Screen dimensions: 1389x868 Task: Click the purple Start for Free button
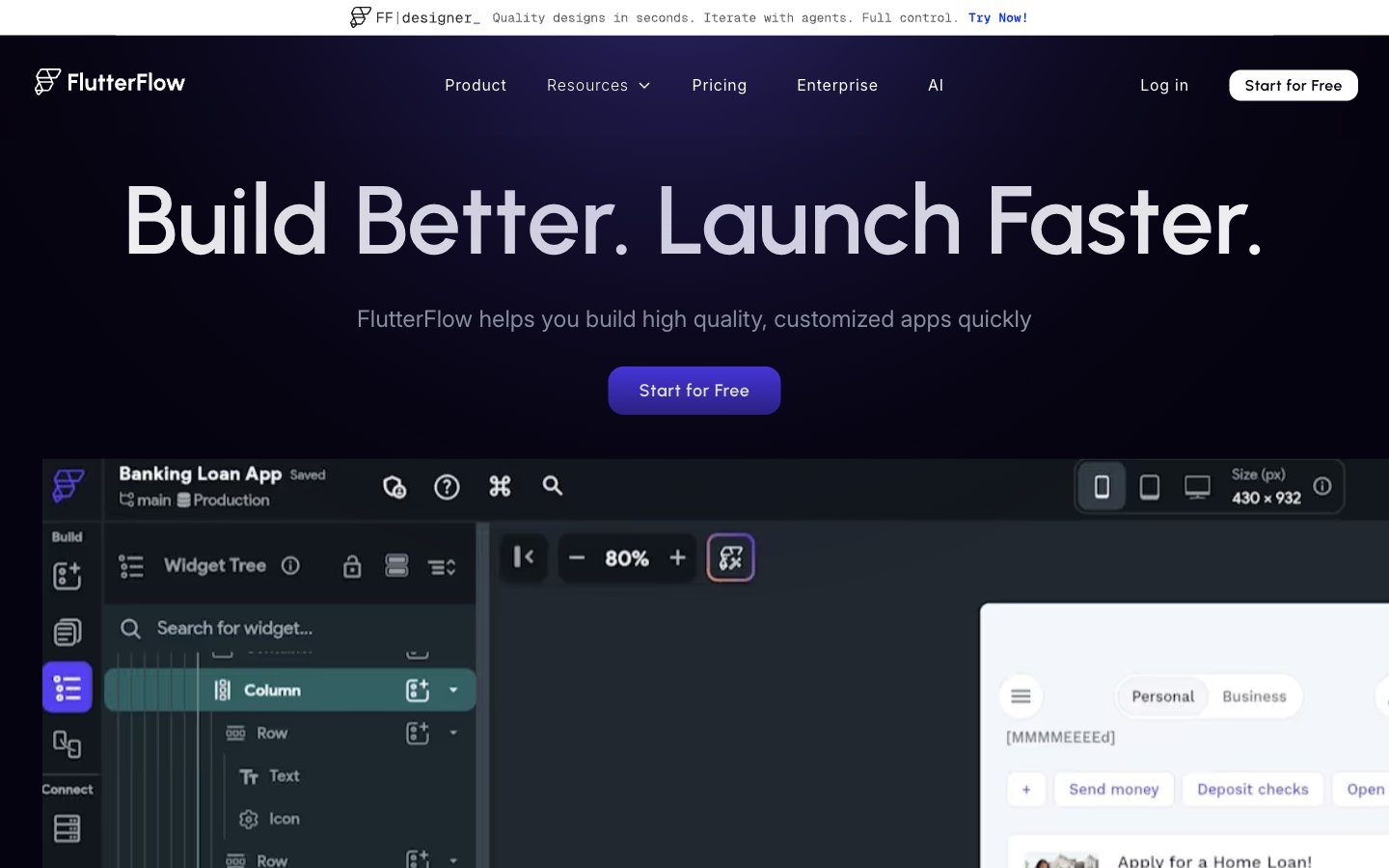[x=694, y=391]
